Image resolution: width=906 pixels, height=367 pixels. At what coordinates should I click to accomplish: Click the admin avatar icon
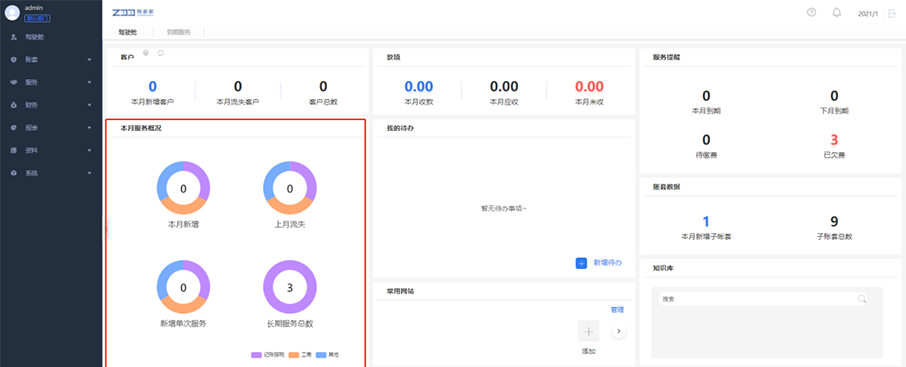click(12, 13)
